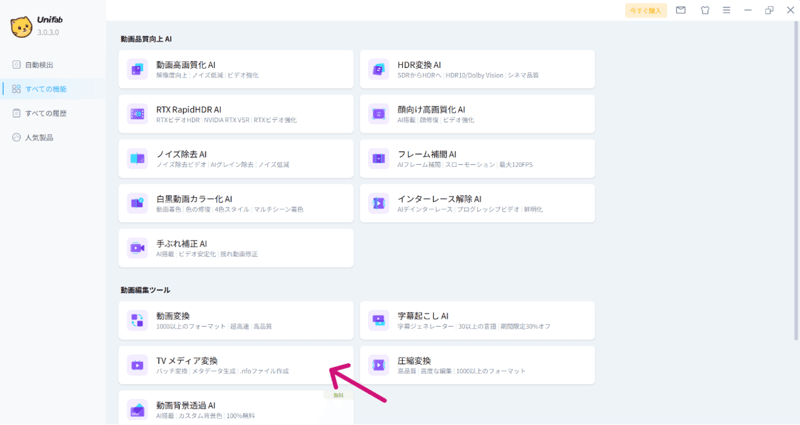Open the HDR変換 AI card title

(419, 65)
